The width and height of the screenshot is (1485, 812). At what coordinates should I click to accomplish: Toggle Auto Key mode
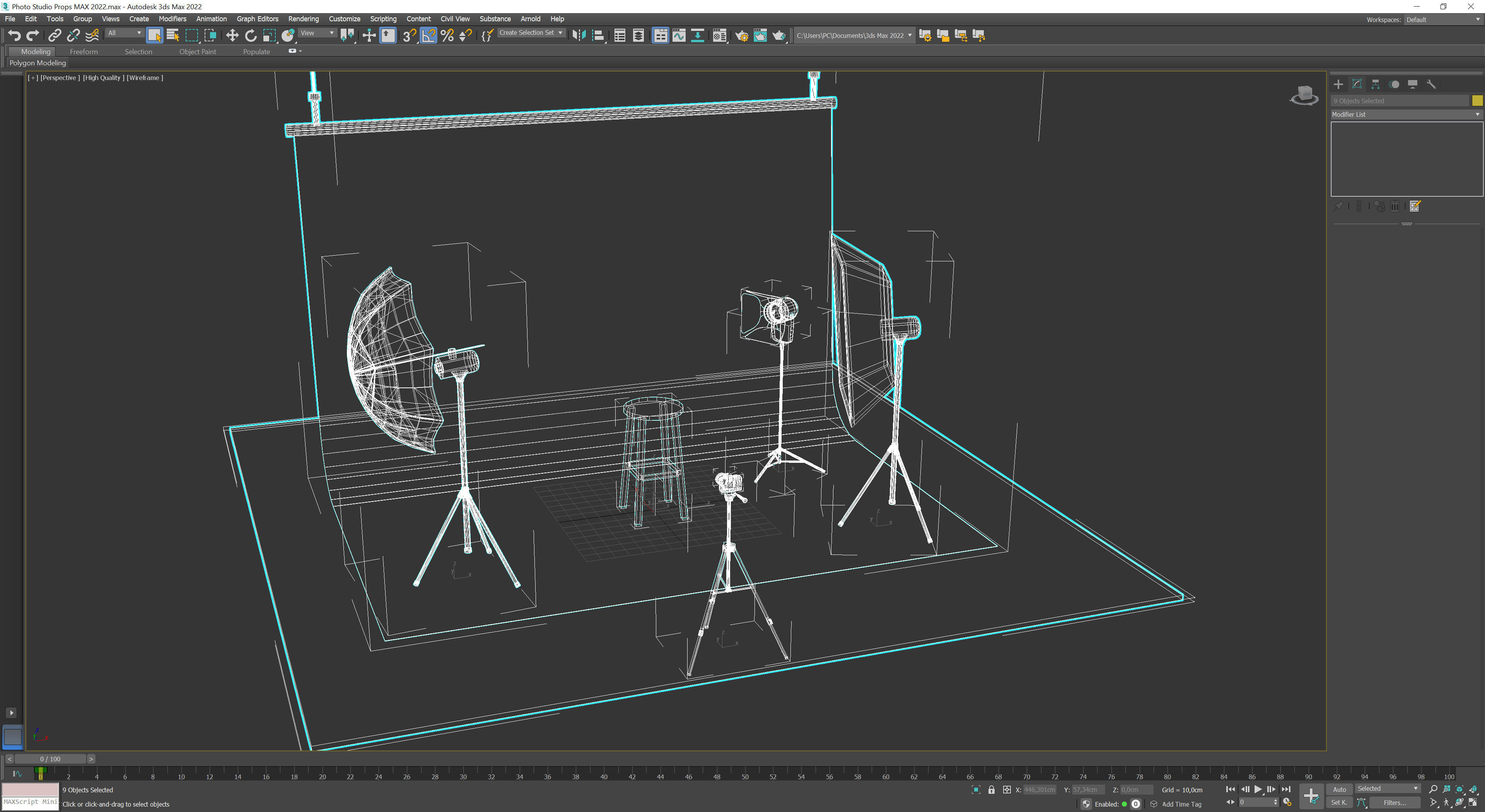1339,790
